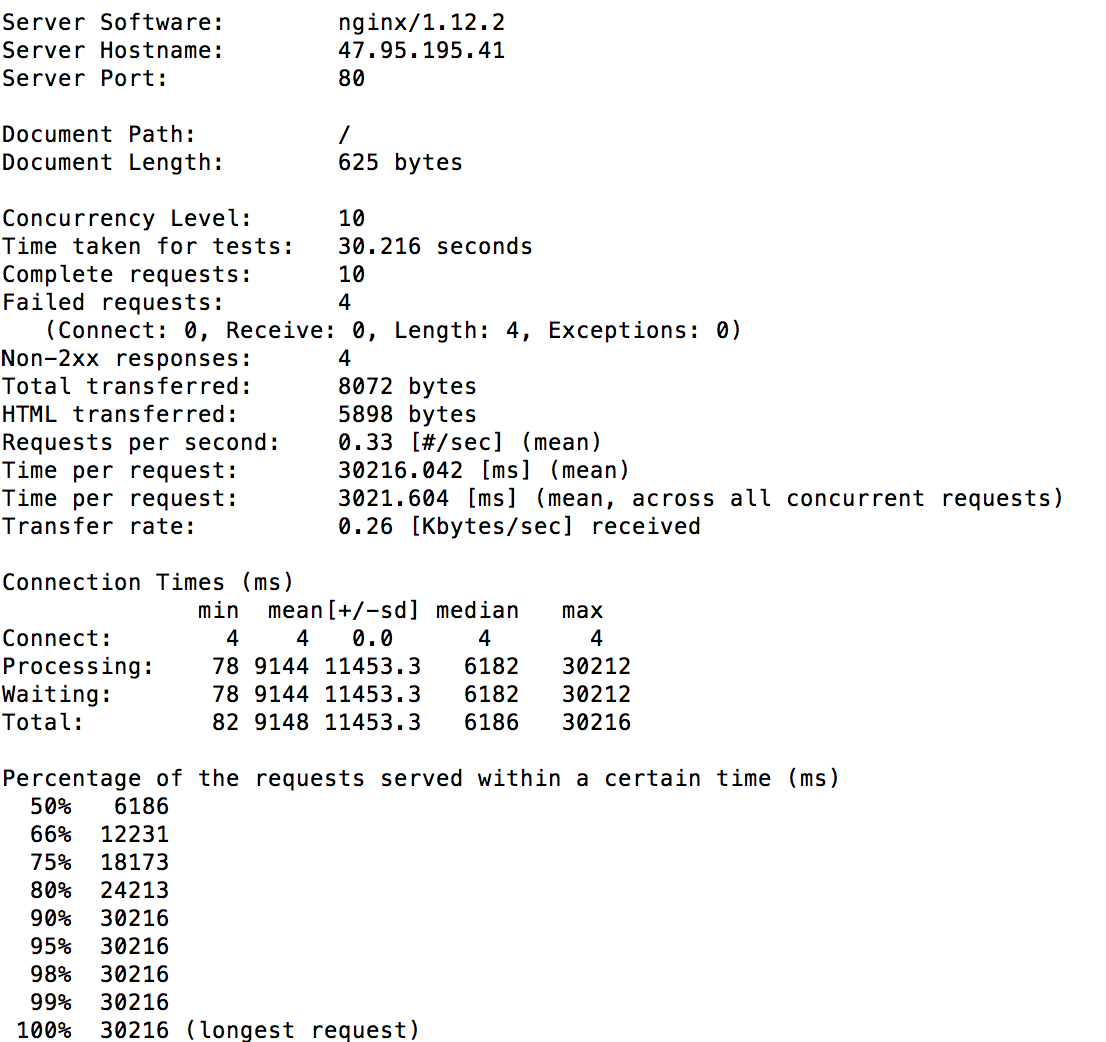Select the Server Port value 80
The width and height of the screenshot is (1106, 1042).
351,78
